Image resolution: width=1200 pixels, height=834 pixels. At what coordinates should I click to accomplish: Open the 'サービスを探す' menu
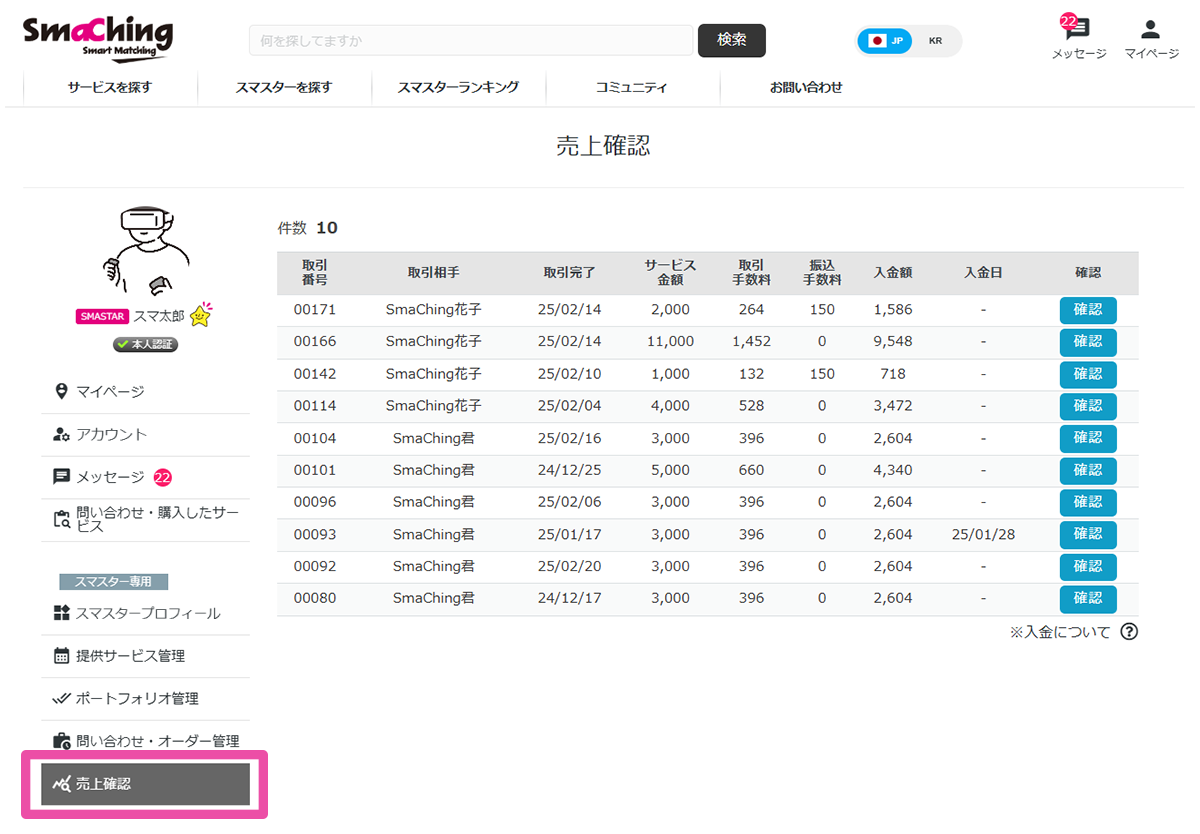click(110, 87)
